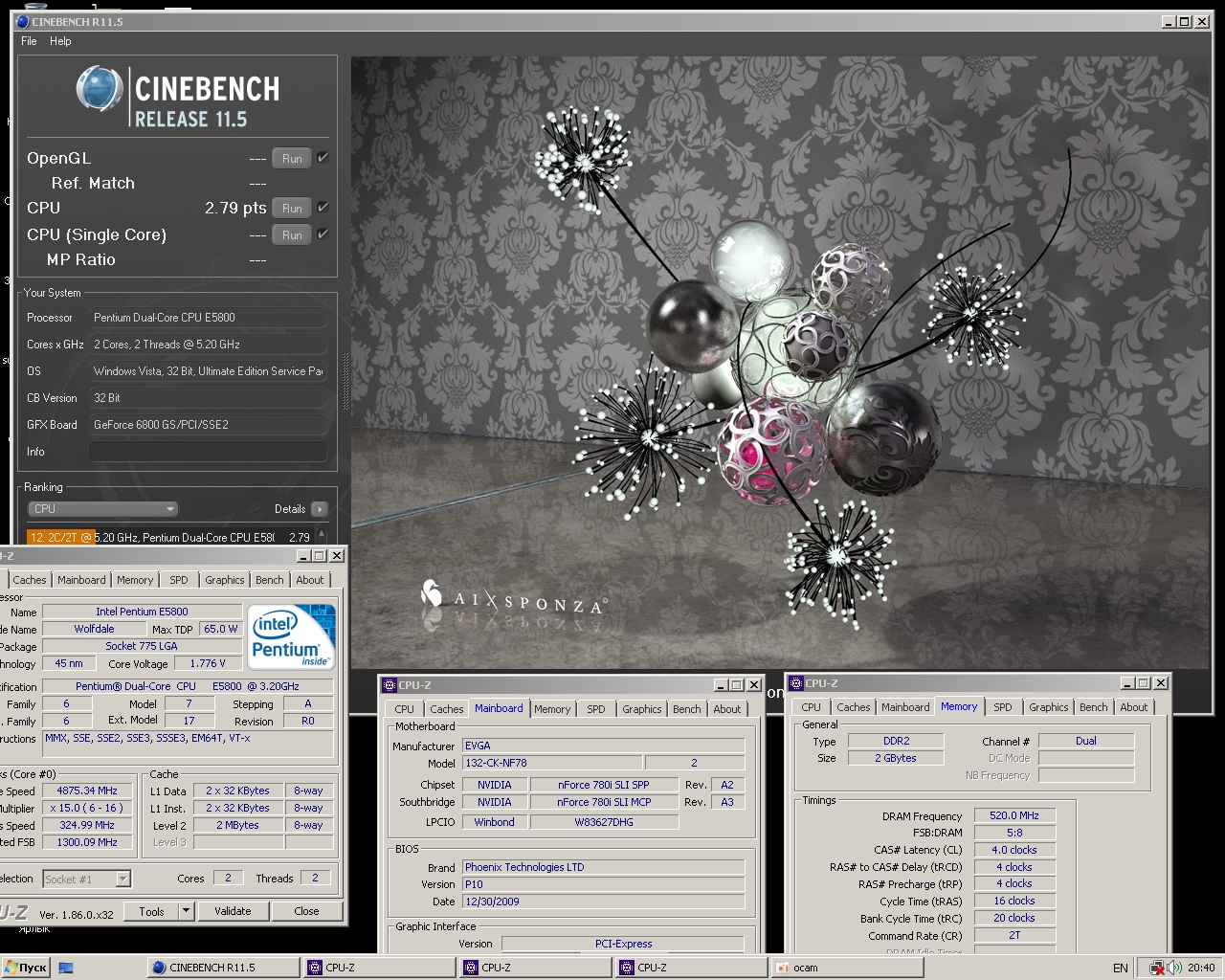The image size is (1225, 980).
Task: Click the memory Type value DDR2
Action: click(x=897, y=741)
